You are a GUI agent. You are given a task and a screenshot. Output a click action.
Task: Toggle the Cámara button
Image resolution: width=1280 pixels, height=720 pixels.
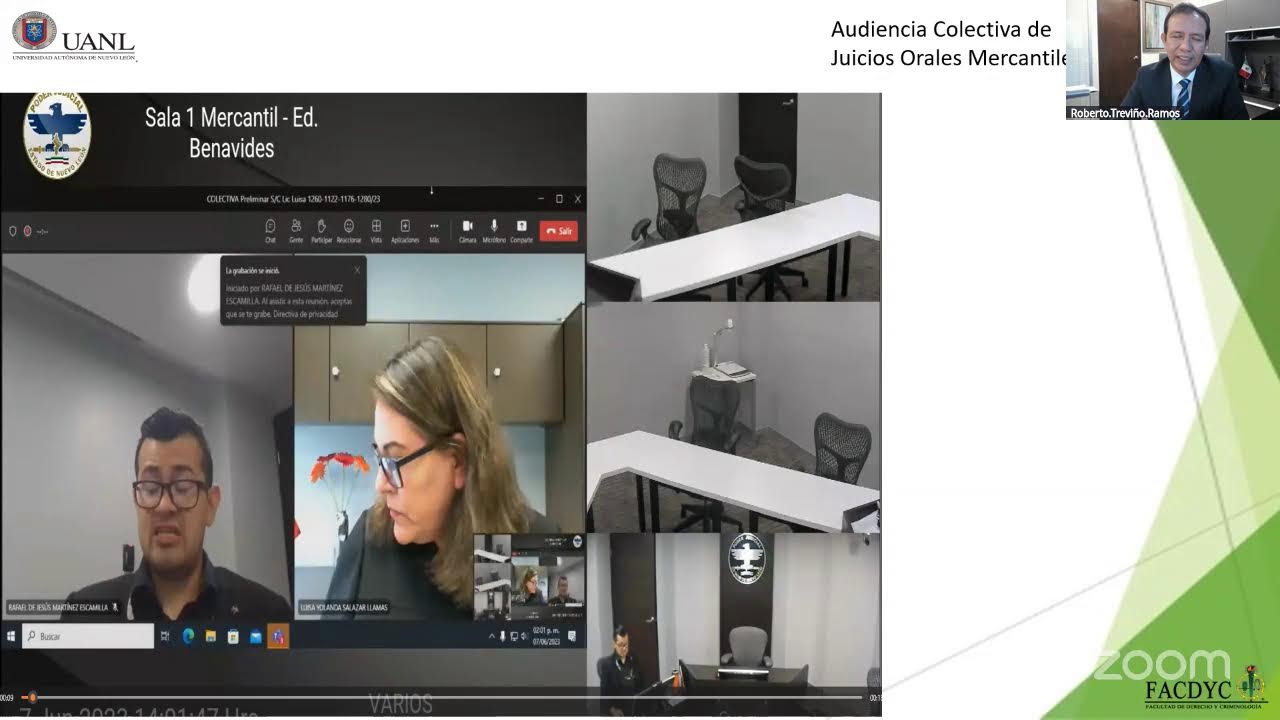click(467, 230)
